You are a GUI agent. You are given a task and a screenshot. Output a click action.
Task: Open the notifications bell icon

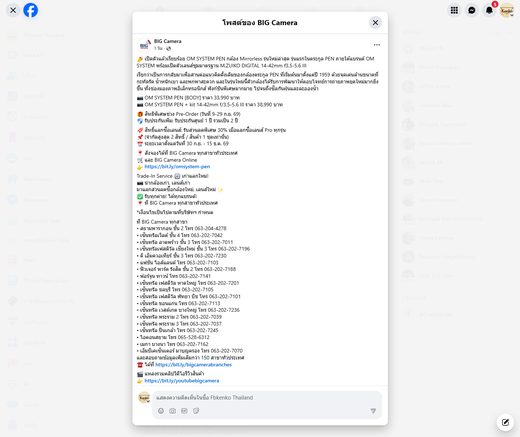tap(489, 10)
